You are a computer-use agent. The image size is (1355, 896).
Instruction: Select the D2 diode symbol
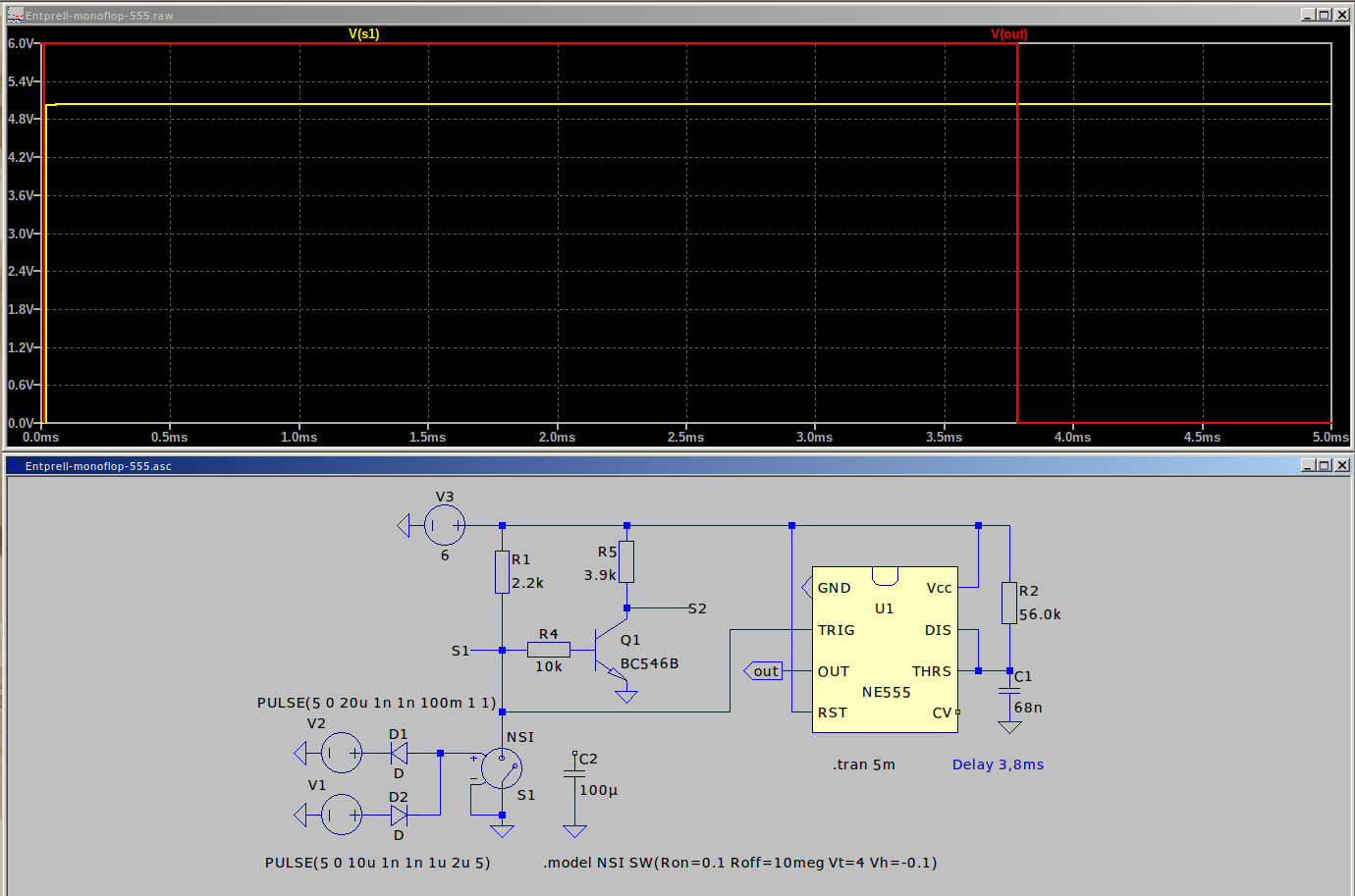(399, 816)
